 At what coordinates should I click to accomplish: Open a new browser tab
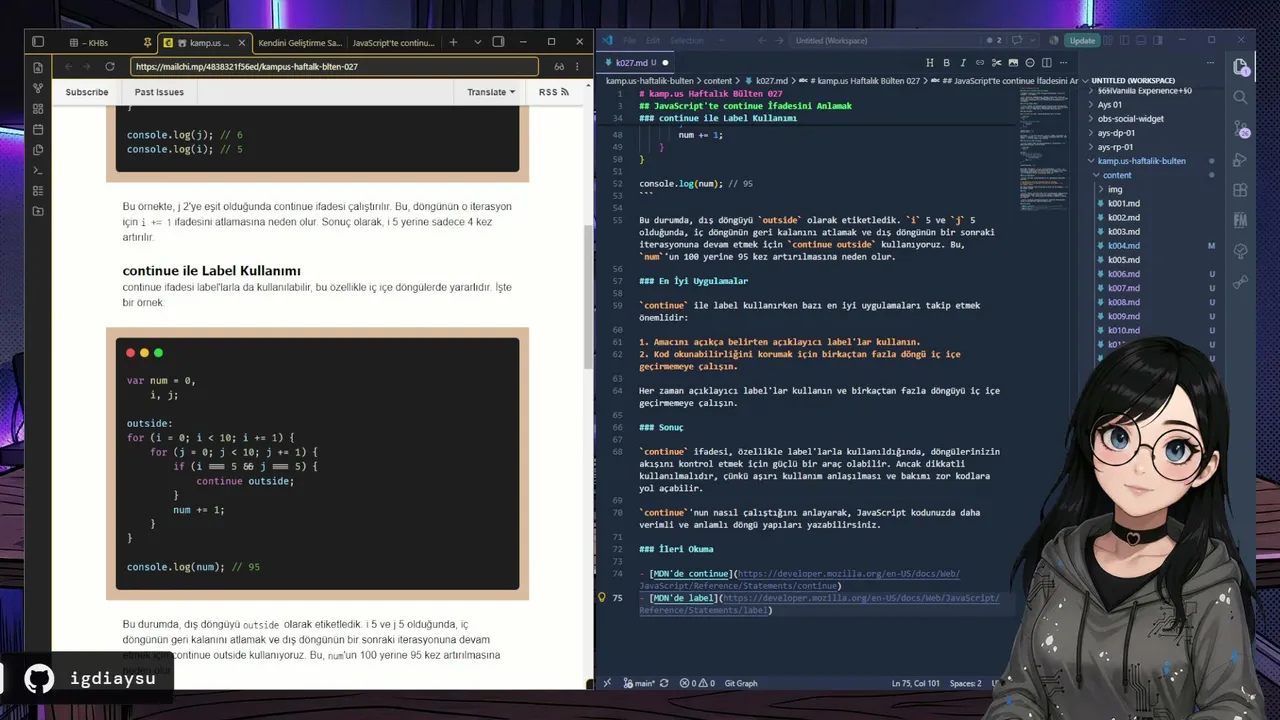coord(453,42)
